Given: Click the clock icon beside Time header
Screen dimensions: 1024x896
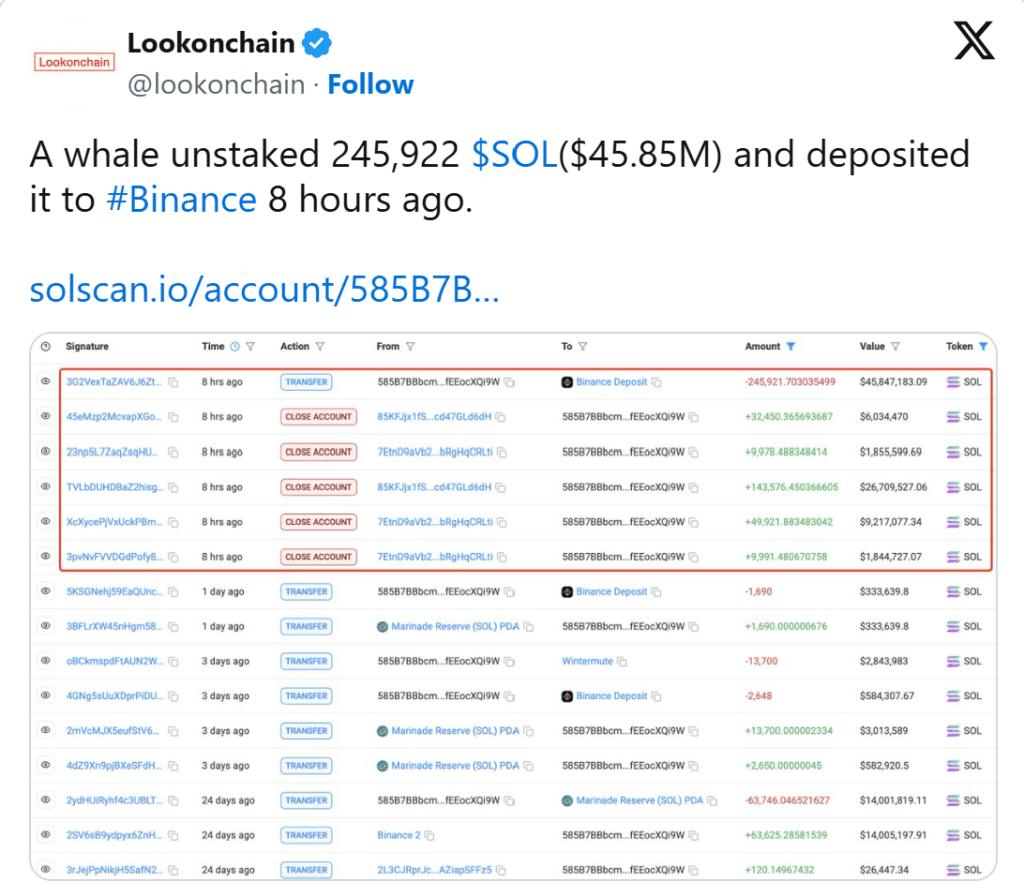Looking at the screenshot, I should coord(235,347).
